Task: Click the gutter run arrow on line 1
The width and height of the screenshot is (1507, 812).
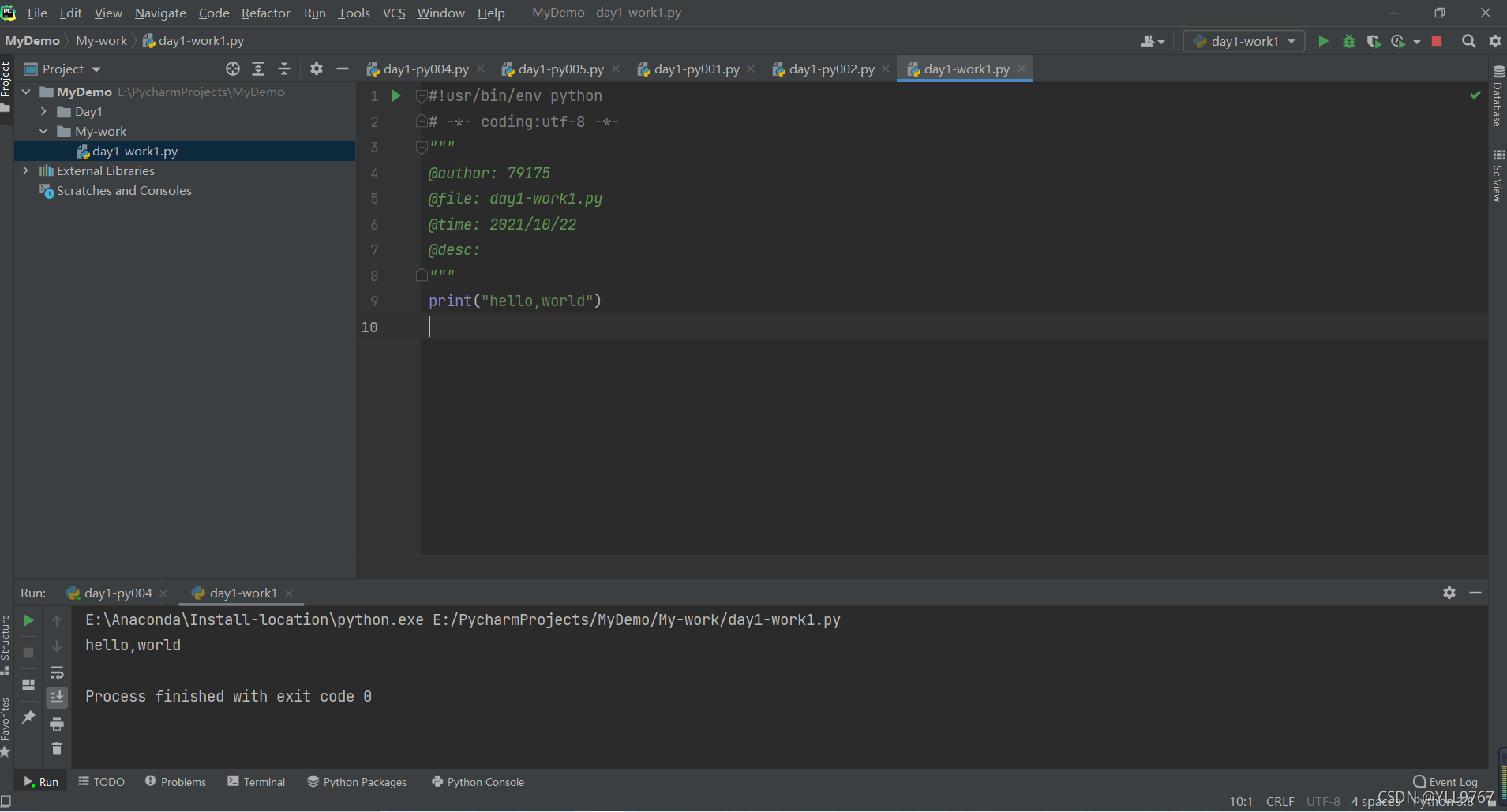Action: 396,95
